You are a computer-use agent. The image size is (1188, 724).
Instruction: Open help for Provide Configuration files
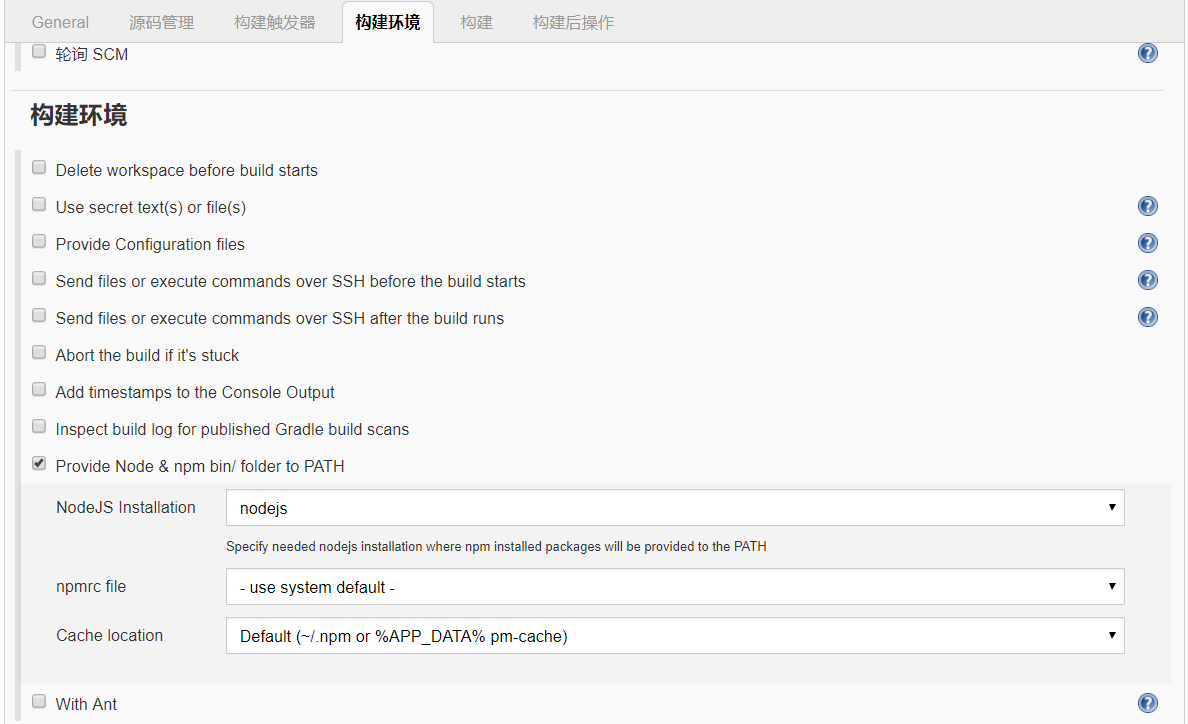click(1148, 243)
